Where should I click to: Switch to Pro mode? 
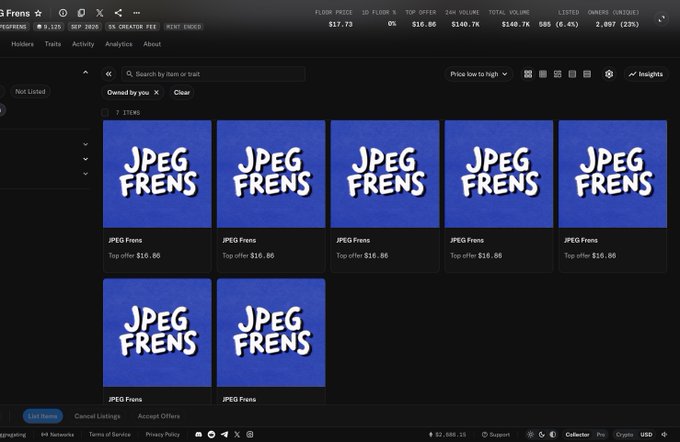coord(601,434)
